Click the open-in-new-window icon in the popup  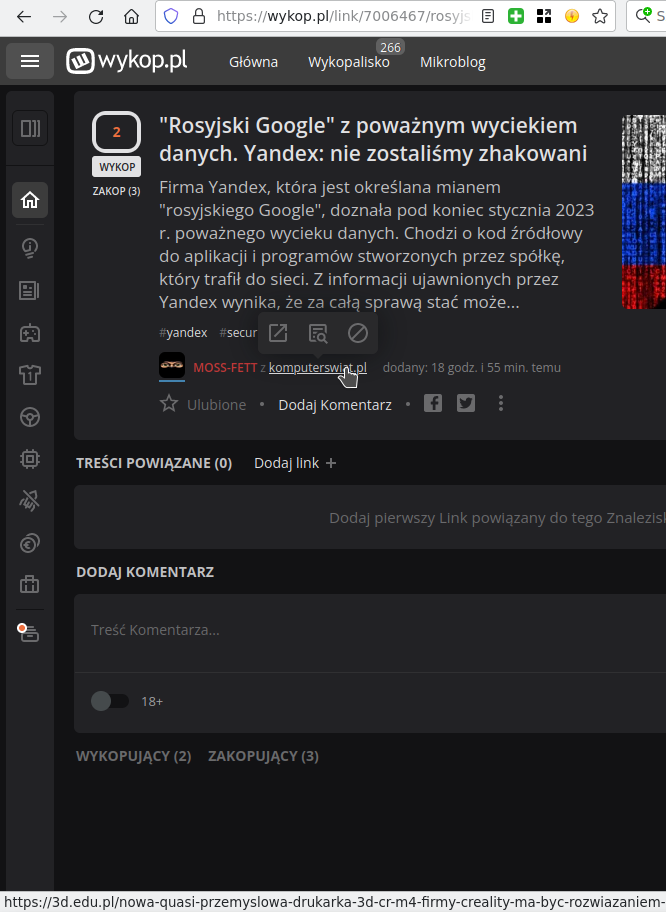(278, 333)
